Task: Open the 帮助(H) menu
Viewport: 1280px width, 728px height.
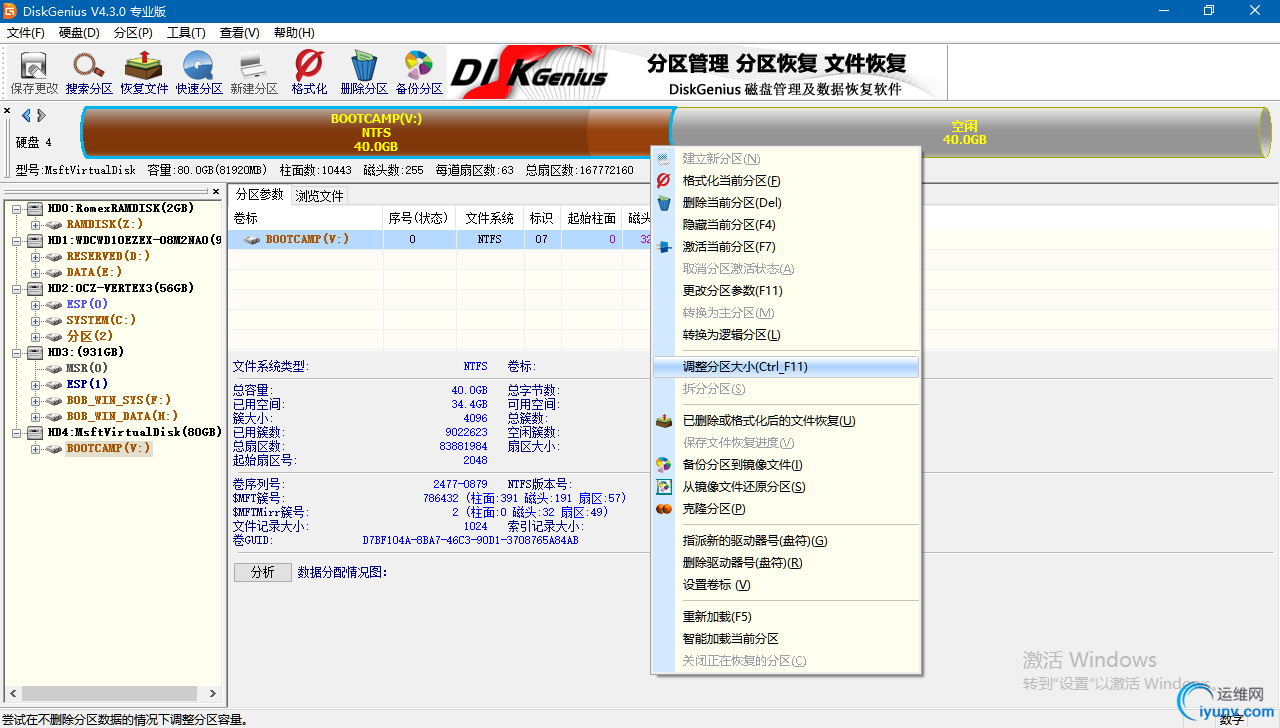Action: [x=294, y=33]
